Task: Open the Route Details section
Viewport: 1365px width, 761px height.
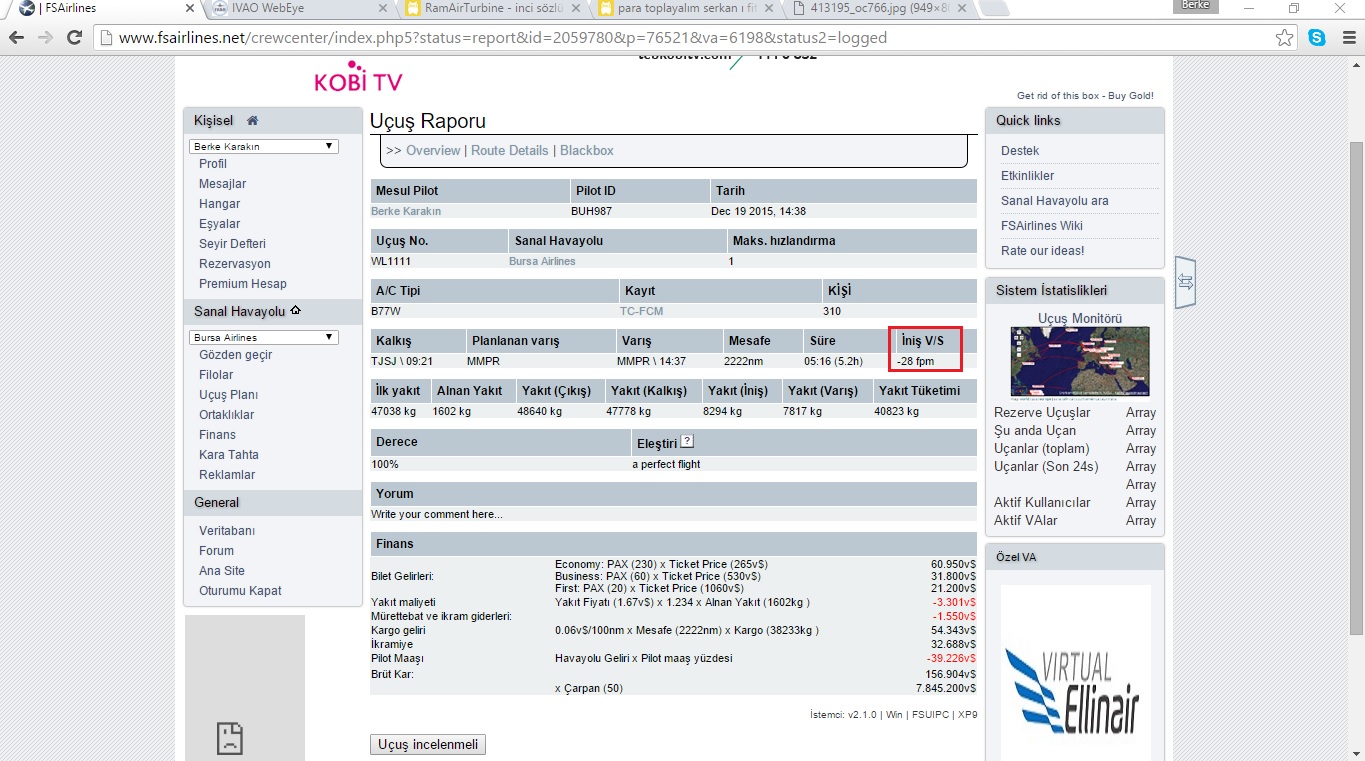Action: (510, 150)
